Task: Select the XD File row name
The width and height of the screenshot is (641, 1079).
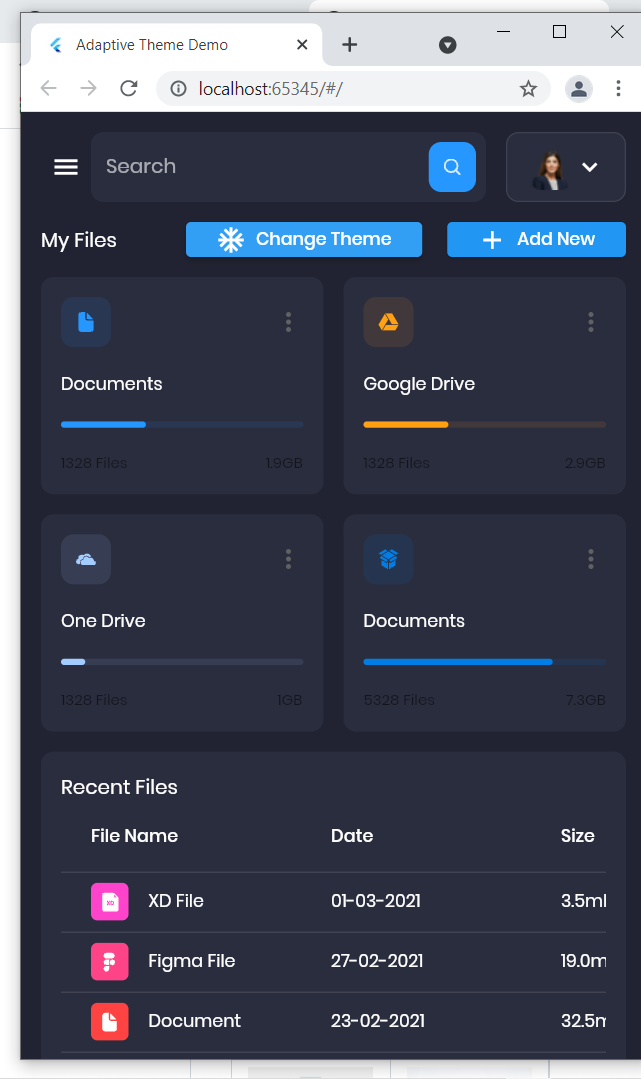Action: [x=176, y=901]
